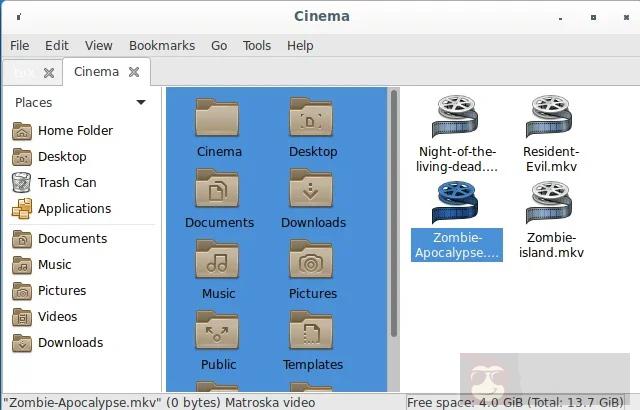Close the Cinema tab
640x410 pixels.
click(133, 72)
